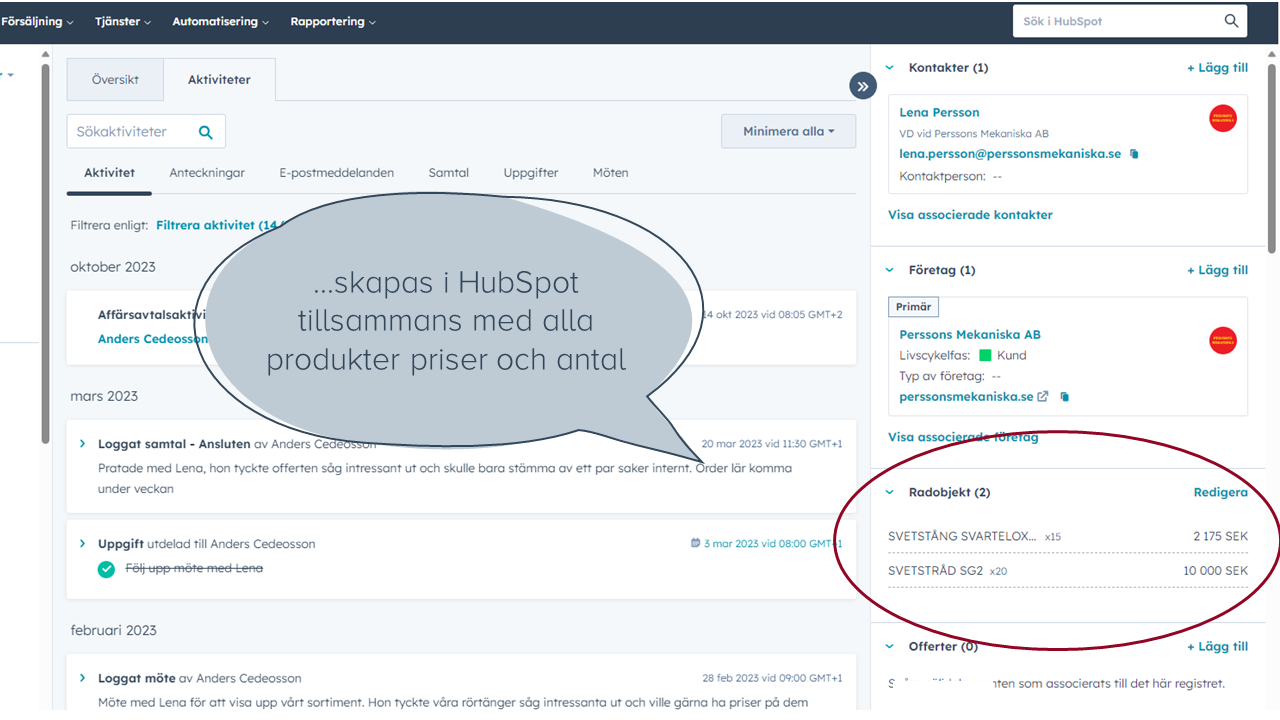Click the 2 175 SEK amount
Image resolution: width=1280 pixels, height=720 pixels.
coord(1220,537)
